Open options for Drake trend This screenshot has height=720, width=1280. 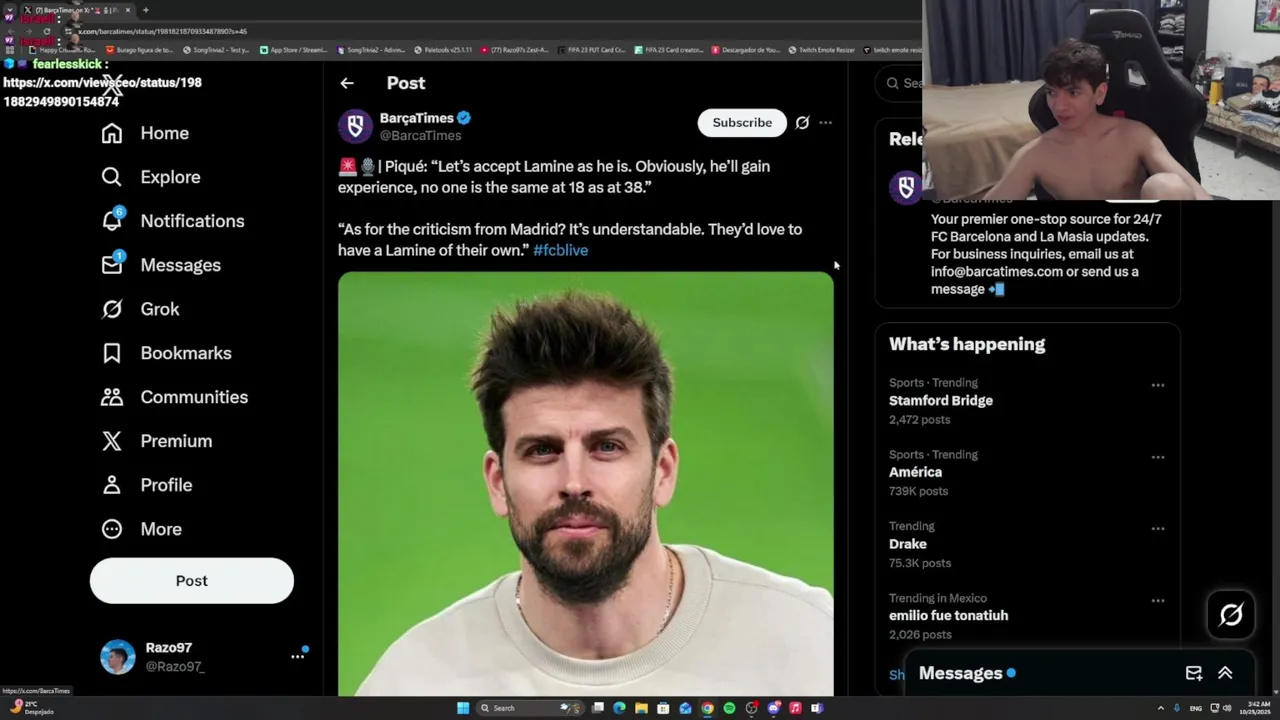(x=1157, y=529)
